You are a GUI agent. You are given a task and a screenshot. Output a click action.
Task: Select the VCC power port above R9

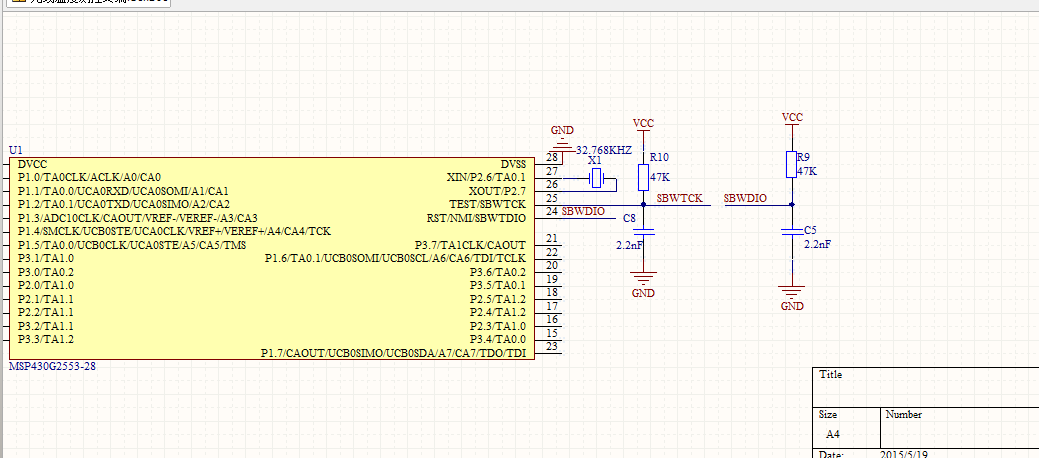coord(791,119)
